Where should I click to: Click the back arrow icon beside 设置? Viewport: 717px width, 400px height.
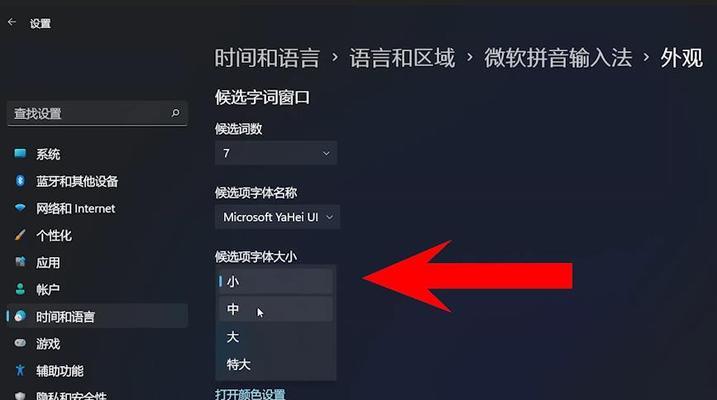pyautogui.click(x=12, y=22)
